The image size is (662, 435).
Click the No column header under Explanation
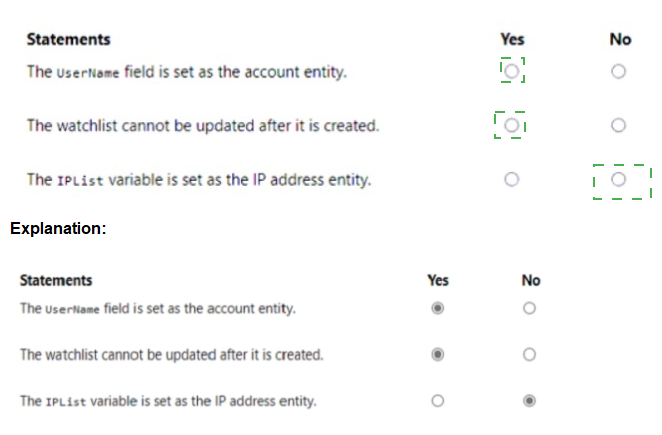[530, 280]
